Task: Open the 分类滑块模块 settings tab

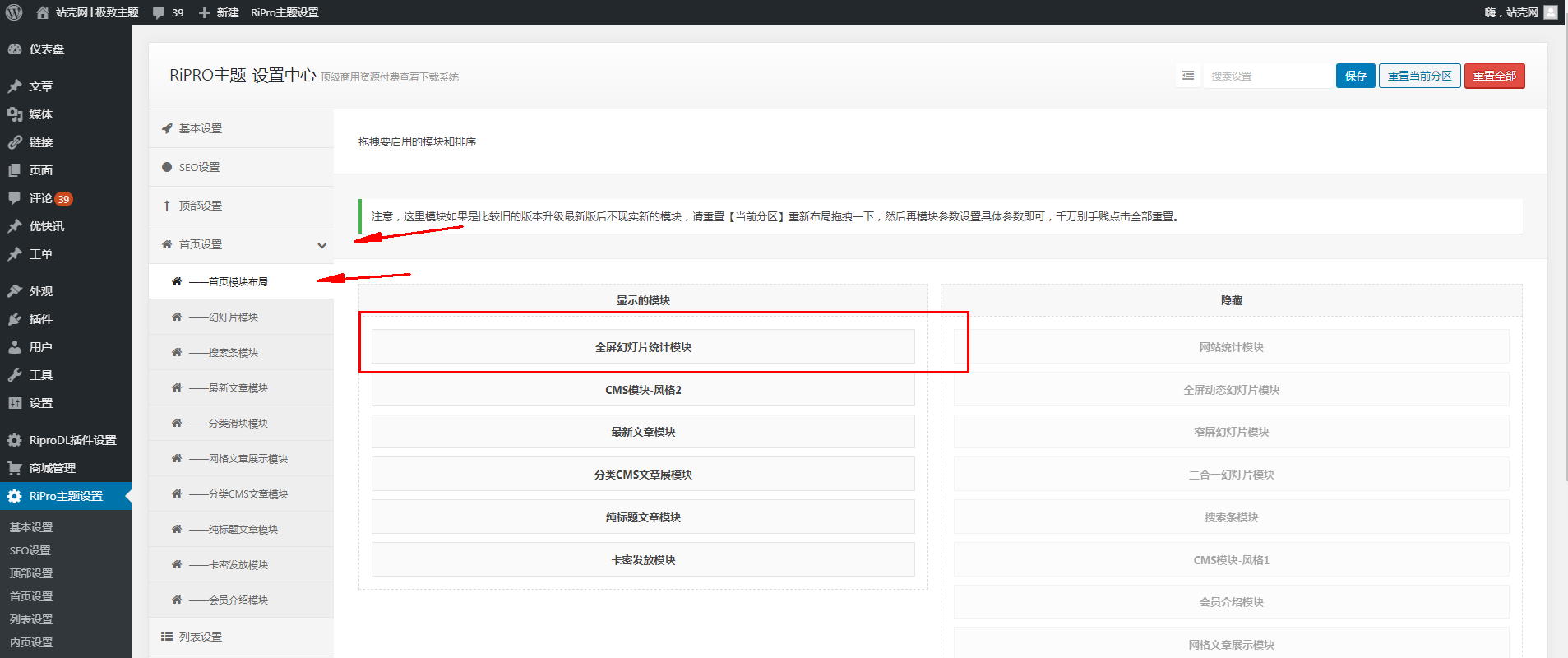Action: click(x=241, y=423)
